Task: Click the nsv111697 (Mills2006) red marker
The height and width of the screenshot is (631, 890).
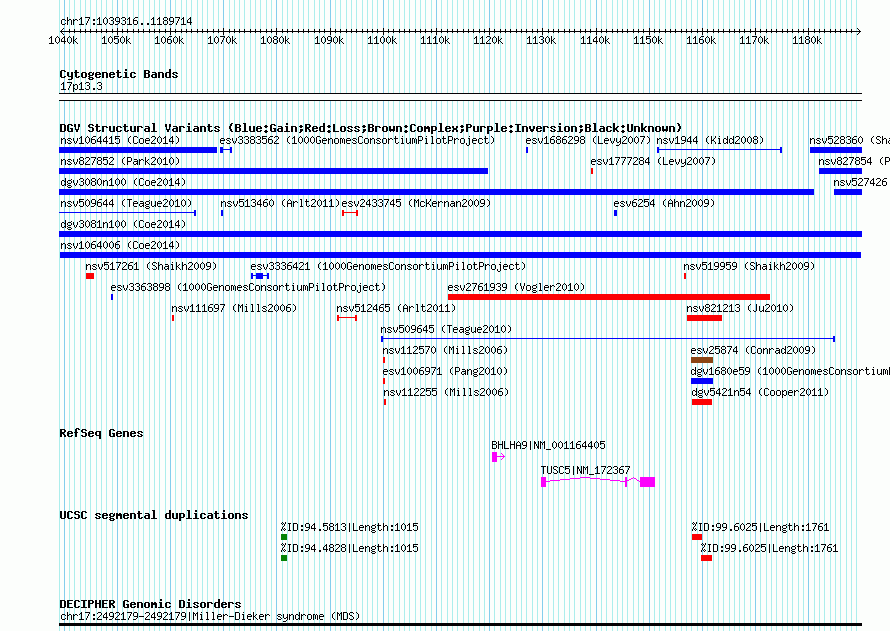Action: (173, 318)
